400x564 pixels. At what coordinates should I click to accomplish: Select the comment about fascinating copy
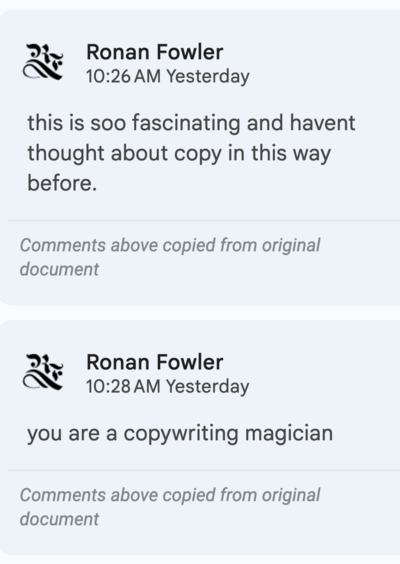191,153
